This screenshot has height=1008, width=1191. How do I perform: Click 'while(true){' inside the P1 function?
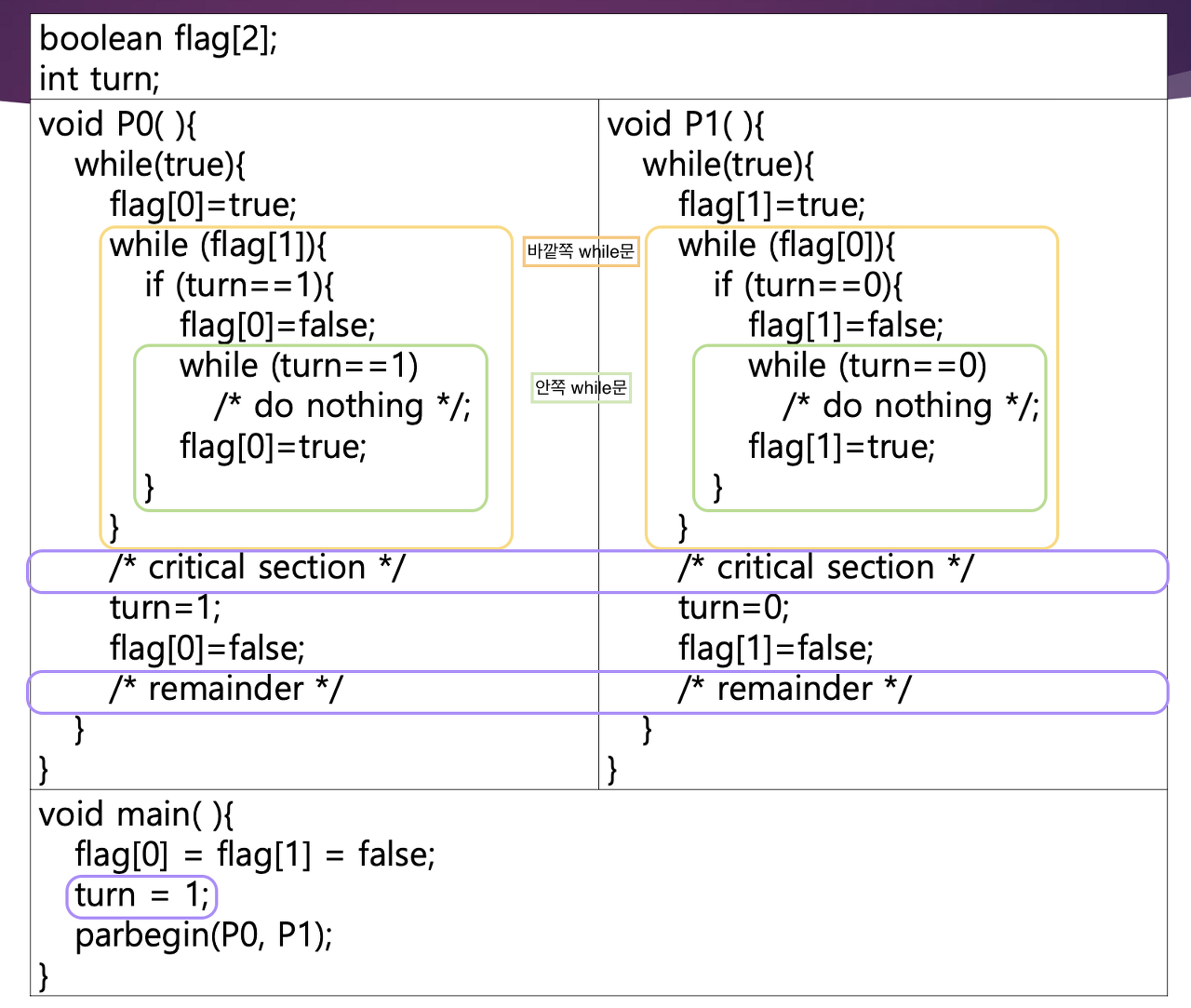point(729,165)
